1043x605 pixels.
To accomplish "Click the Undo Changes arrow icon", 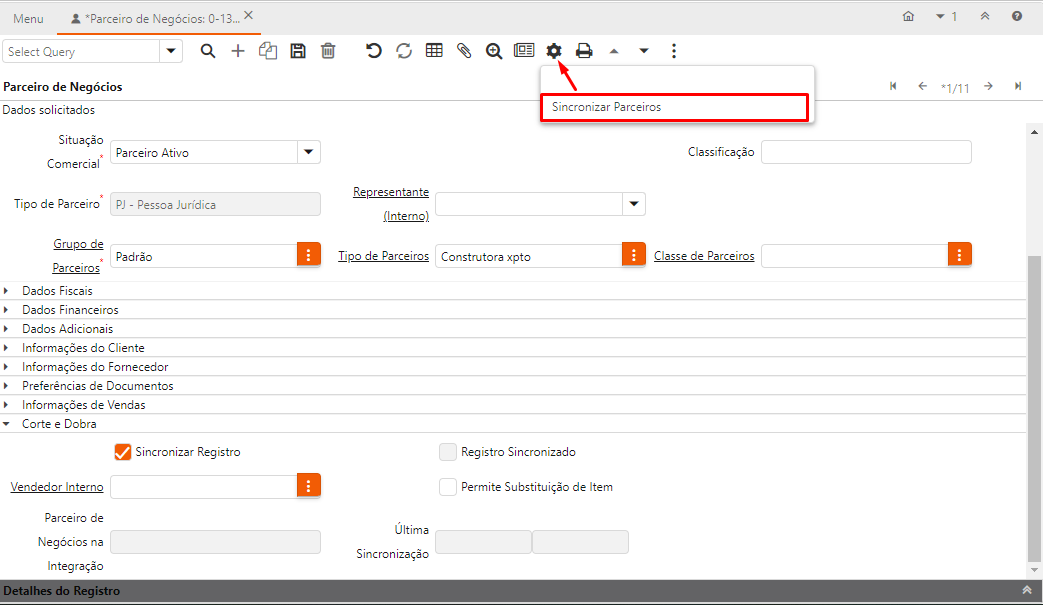I will (374, 51).
